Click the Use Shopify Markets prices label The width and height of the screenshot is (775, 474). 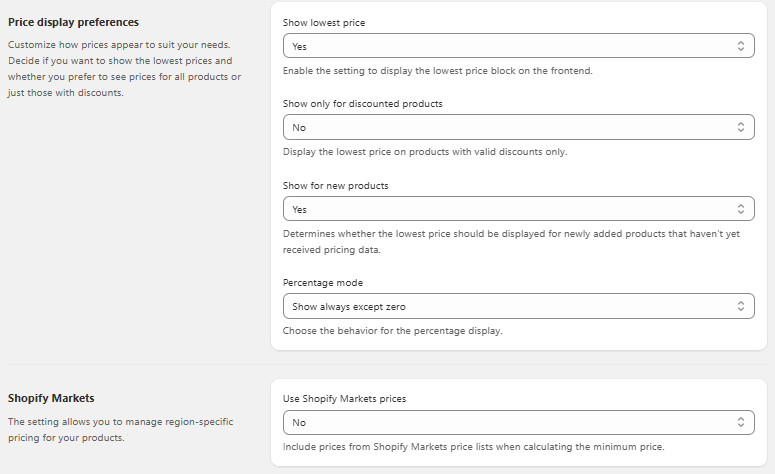click(344, 399)
